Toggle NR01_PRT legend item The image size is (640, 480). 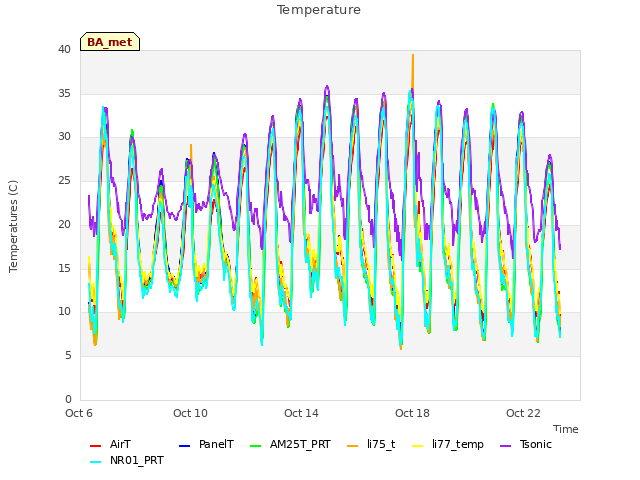127,460
